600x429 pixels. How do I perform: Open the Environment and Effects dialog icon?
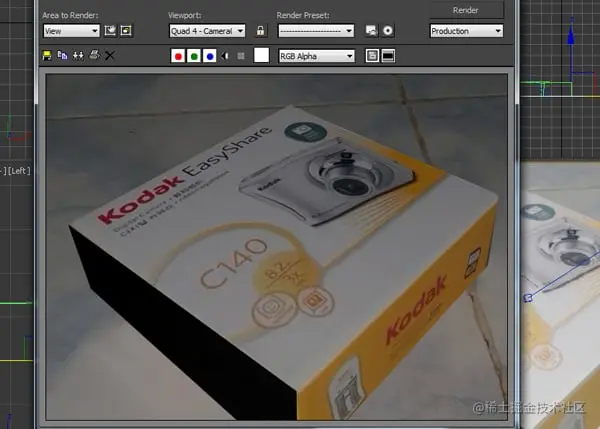(x=388, y=31)
